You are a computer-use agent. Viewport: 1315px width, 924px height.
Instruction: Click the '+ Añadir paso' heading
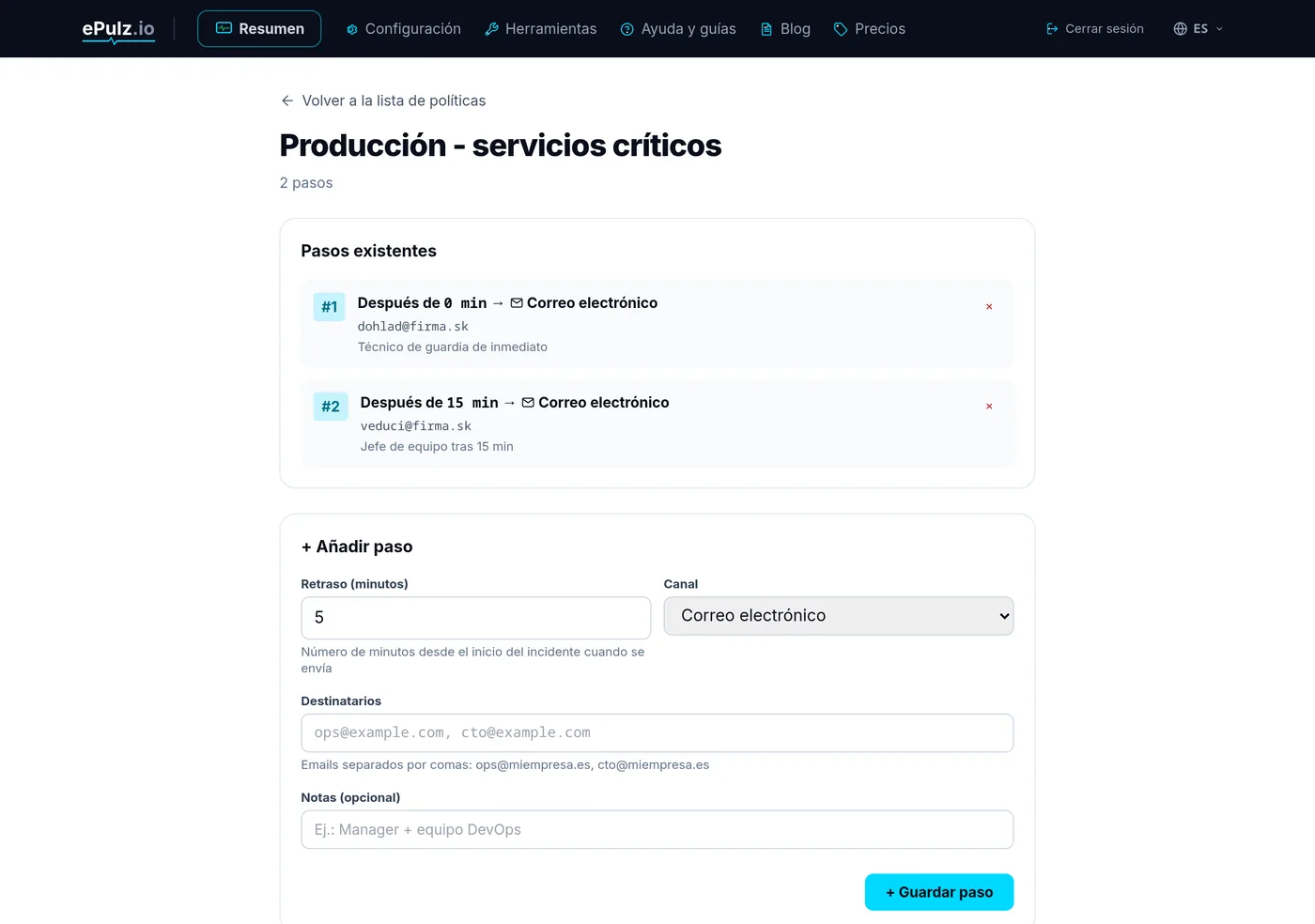tap(357, 547)
